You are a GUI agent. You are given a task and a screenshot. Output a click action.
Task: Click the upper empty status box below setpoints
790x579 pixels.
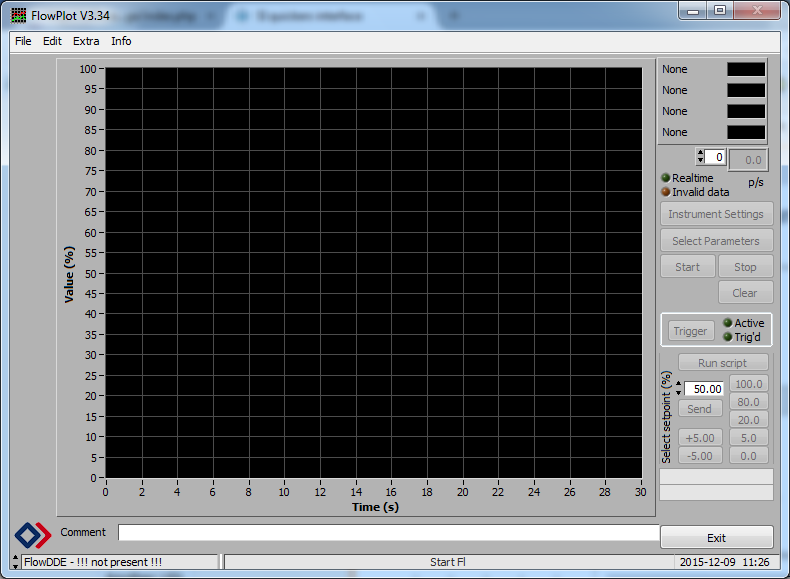pos(716,476)
